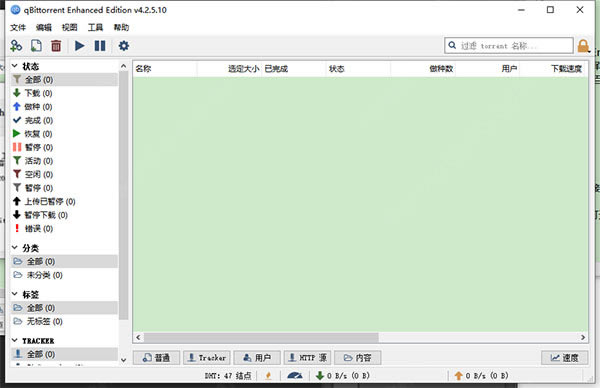Open the 工具 menu
The image size is (600, 388).
(x=95, y=27)
